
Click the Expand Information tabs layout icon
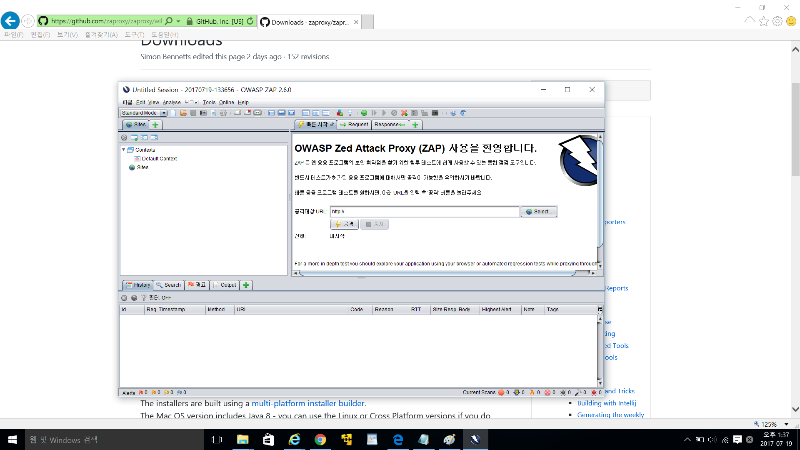pyautogui.click(x=282, y=113)
